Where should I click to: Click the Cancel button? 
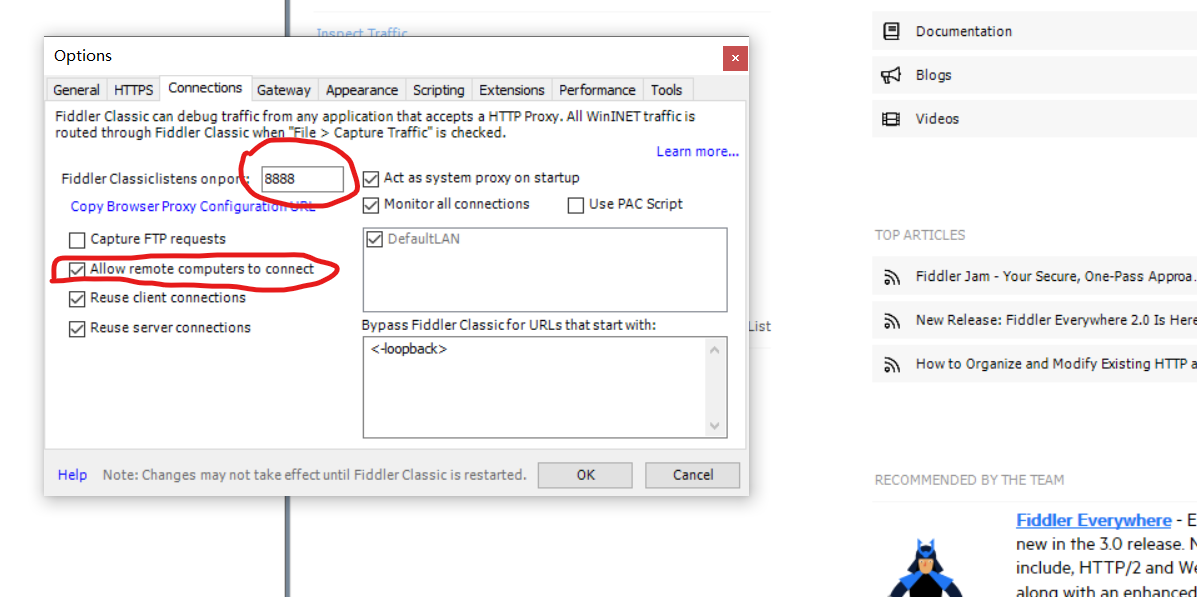point(692,475)
